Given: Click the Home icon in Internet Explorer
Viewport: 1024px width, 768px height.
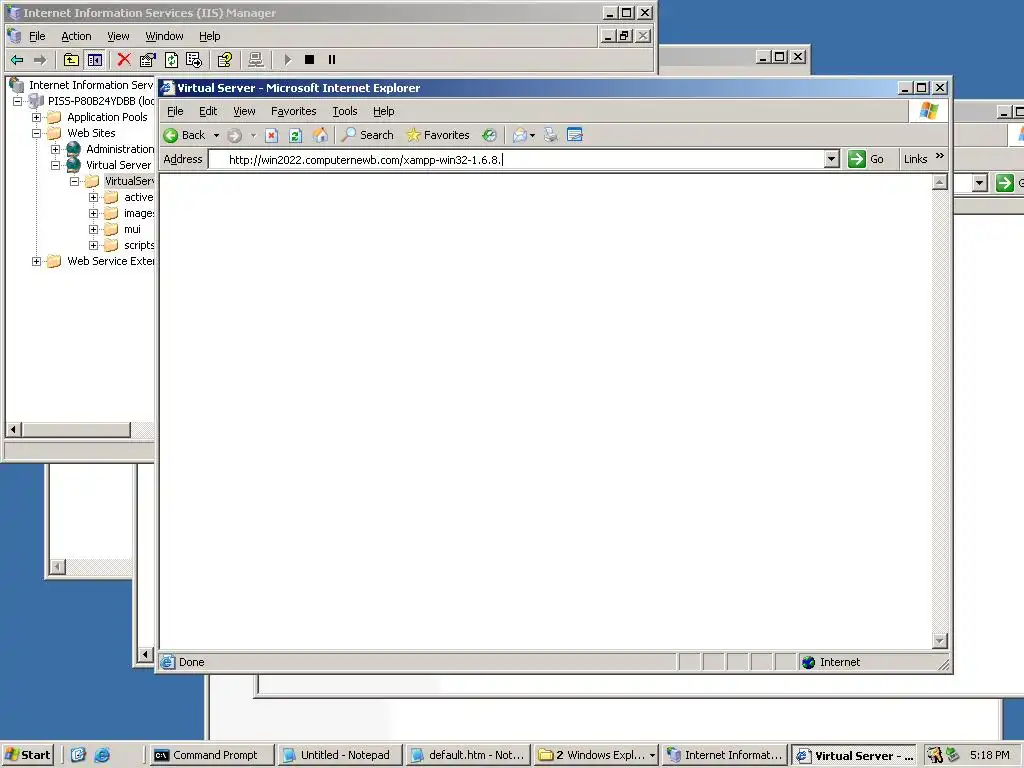Looking at the screenshot, I should click(320, 135).
